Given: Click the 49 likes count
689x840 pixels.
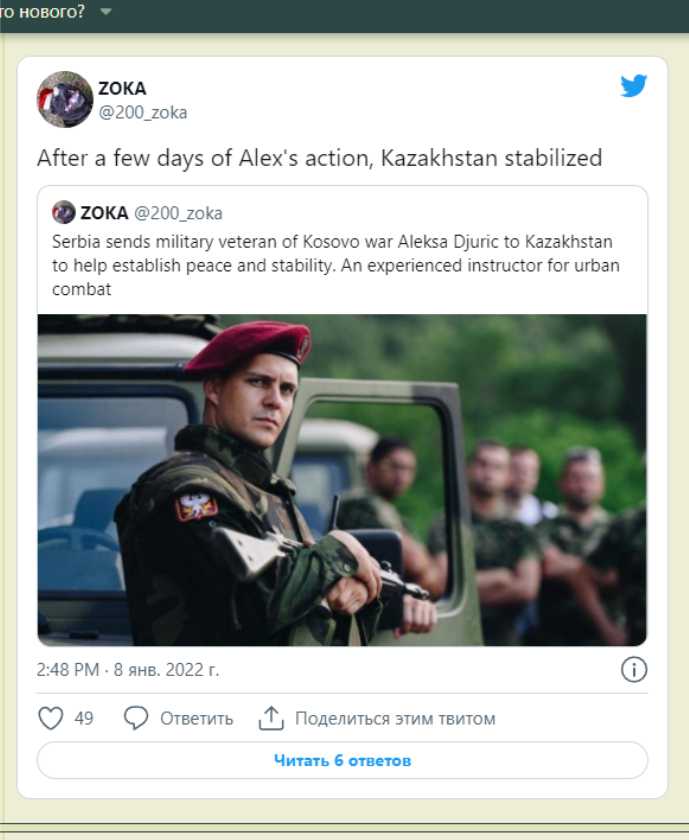Looking at the screenshot, I should click(84, 718).
